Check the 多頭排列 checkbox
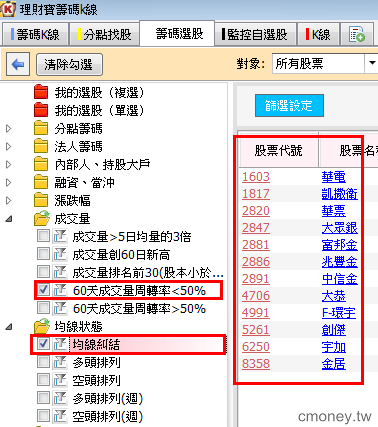This screenshot has width=378, height=427. pos(43,362)
